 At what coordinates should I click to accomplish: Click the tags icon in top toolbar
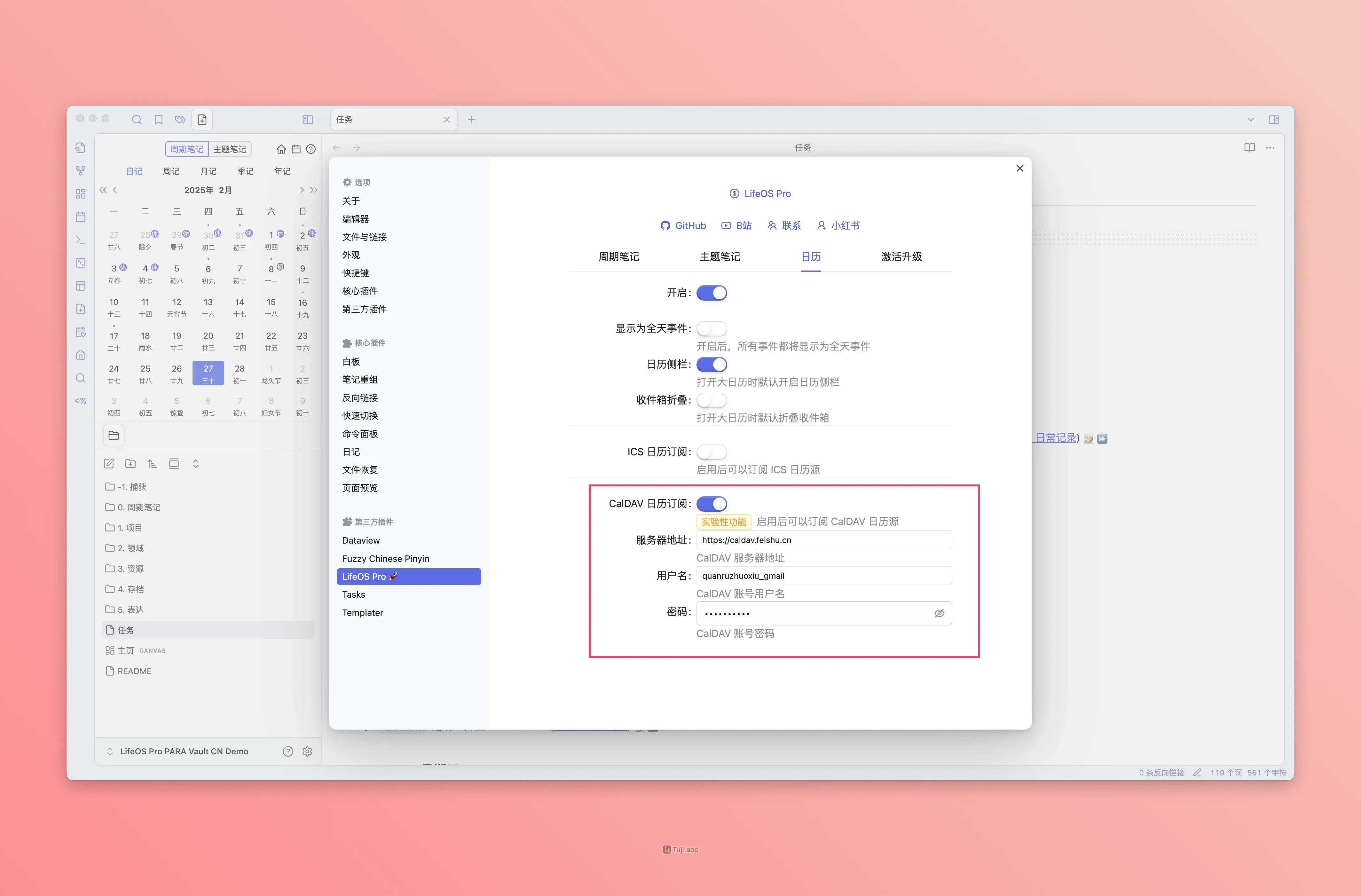pyautogui.click(x=180, y=120)
